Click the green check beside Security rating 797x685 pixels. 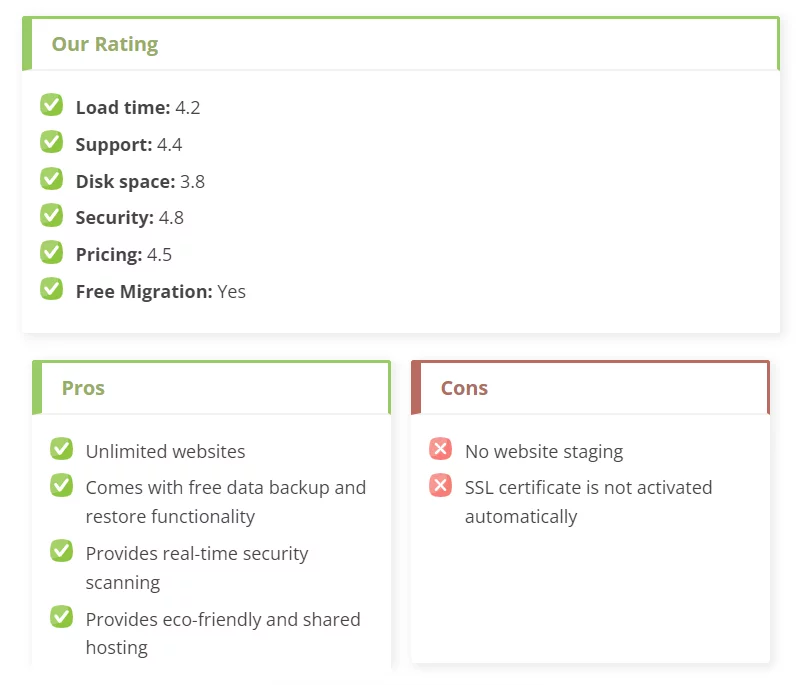click(x=51, y=215)
